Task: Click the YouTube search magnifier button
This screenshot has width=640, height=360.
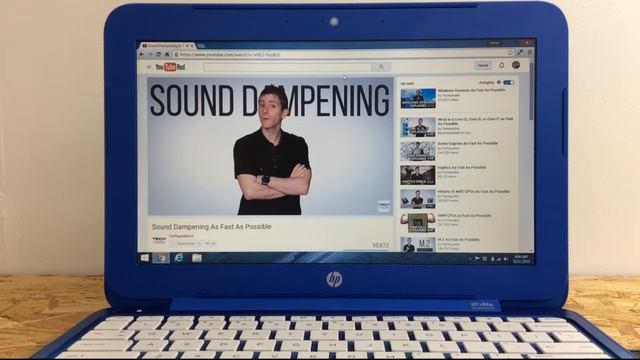Action: 381,67
